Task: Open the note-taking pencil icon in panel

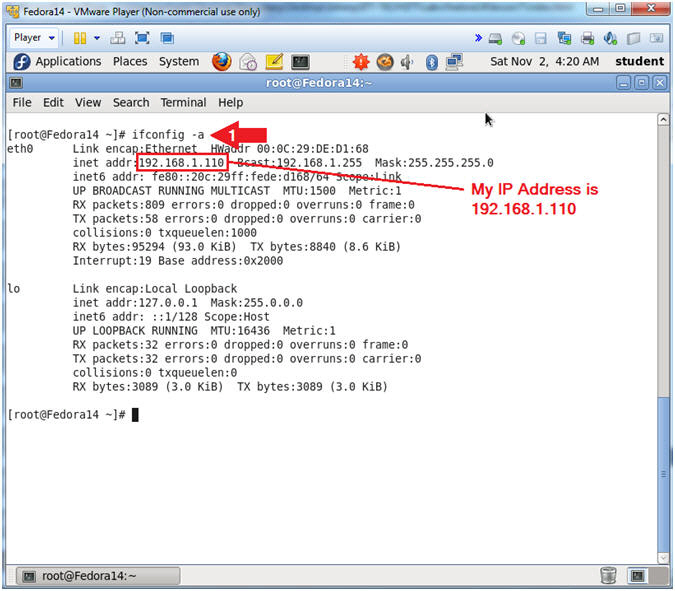Action: click(274, 62)
